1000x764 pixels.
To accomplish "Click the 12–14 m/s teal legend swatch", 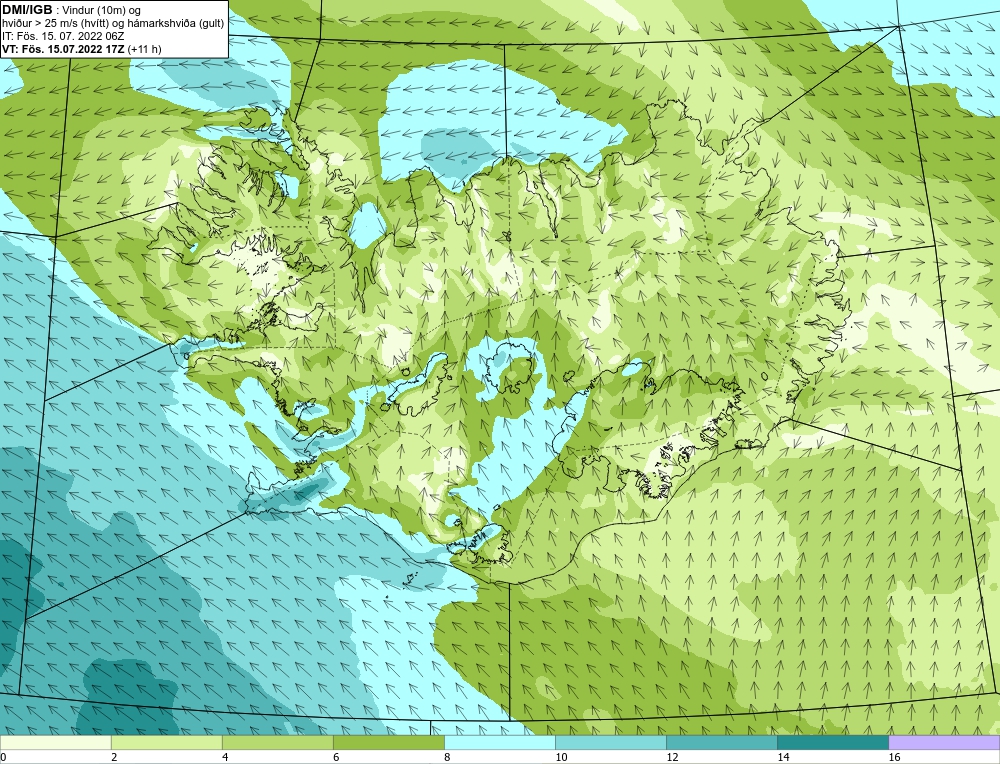I will 721,742.
